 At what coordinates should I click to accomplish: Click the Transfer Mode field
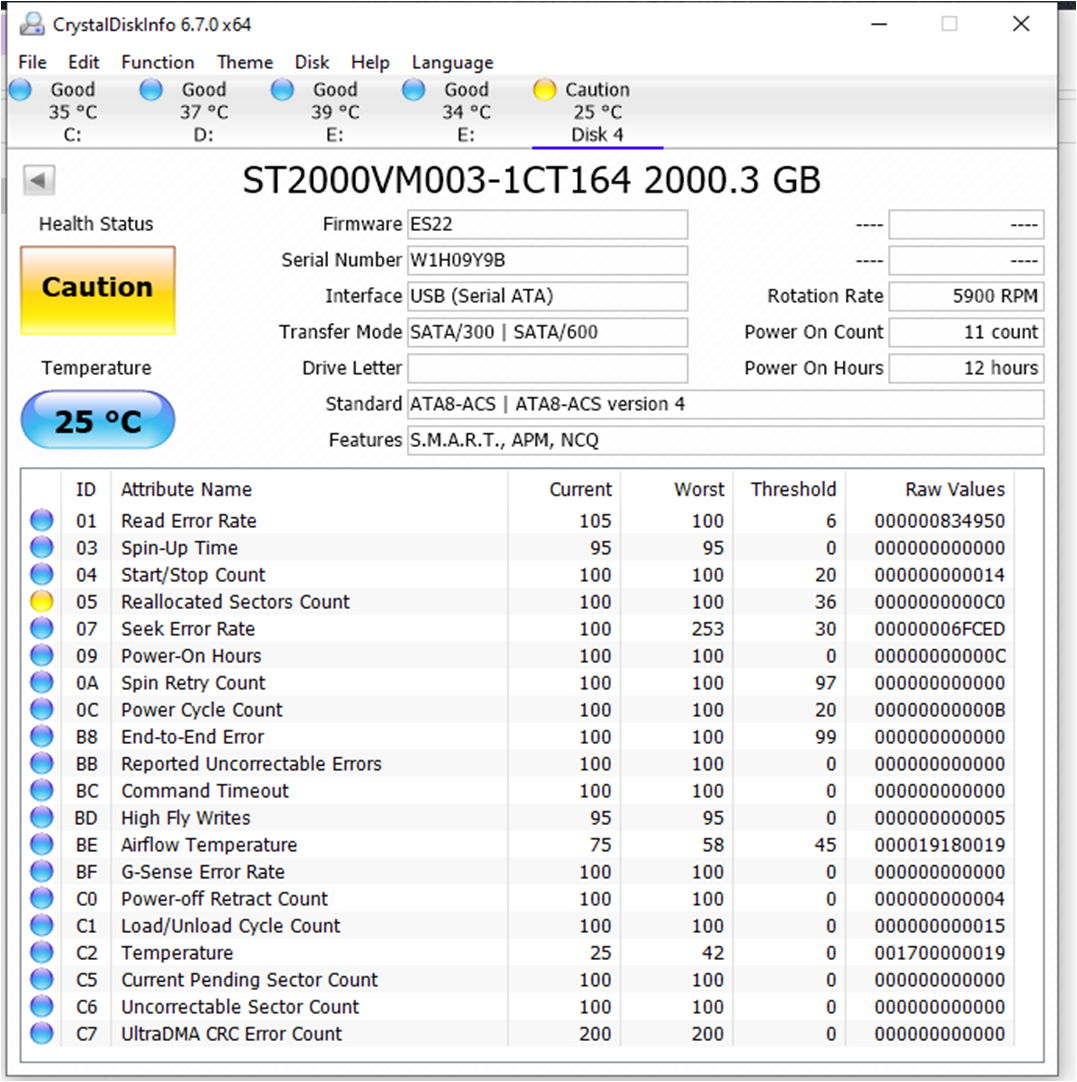pyautogui.click(x=548, y=332)
